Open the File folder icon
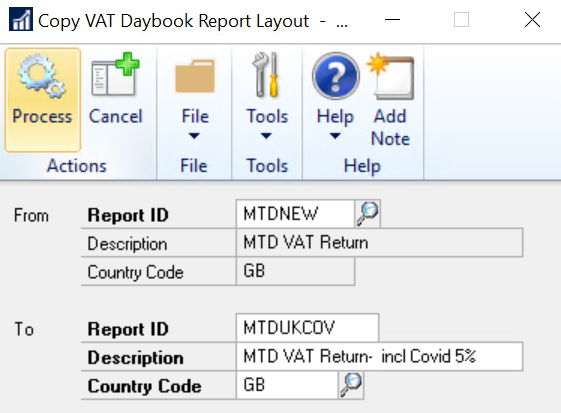Screen dimensions: 561x413 coord(195,76)
